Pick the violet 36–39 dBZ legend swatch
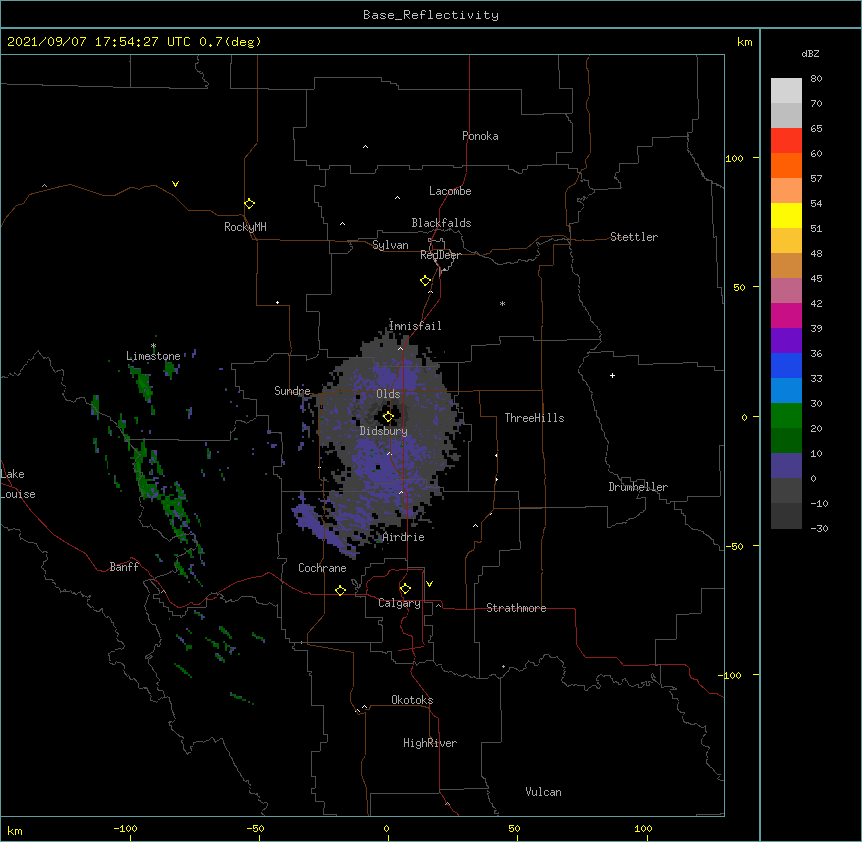862x842 pixels. tap(786, 341)
